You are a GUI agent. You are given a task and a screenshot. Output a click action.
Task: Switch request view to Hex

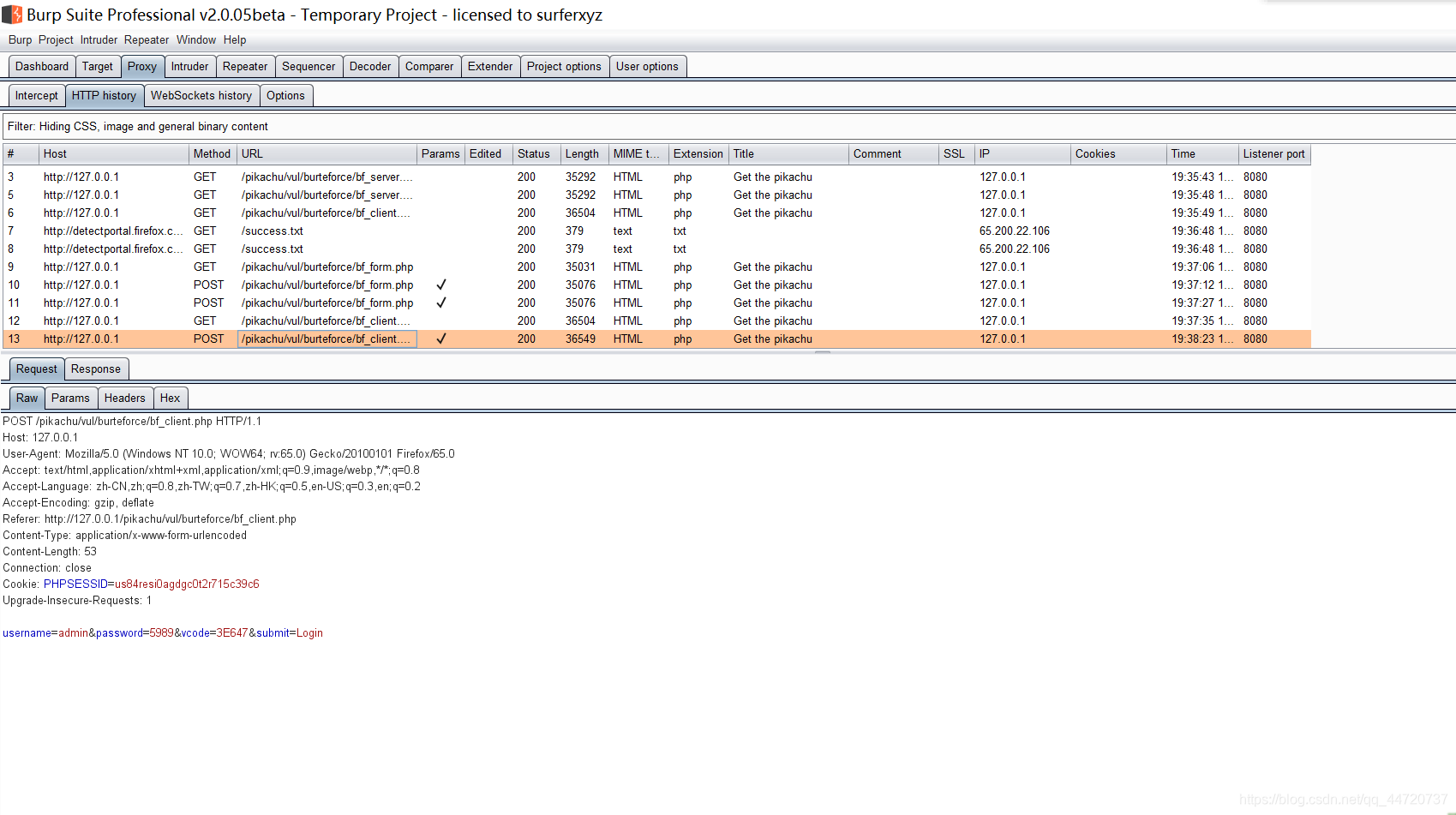pos(171,398)
